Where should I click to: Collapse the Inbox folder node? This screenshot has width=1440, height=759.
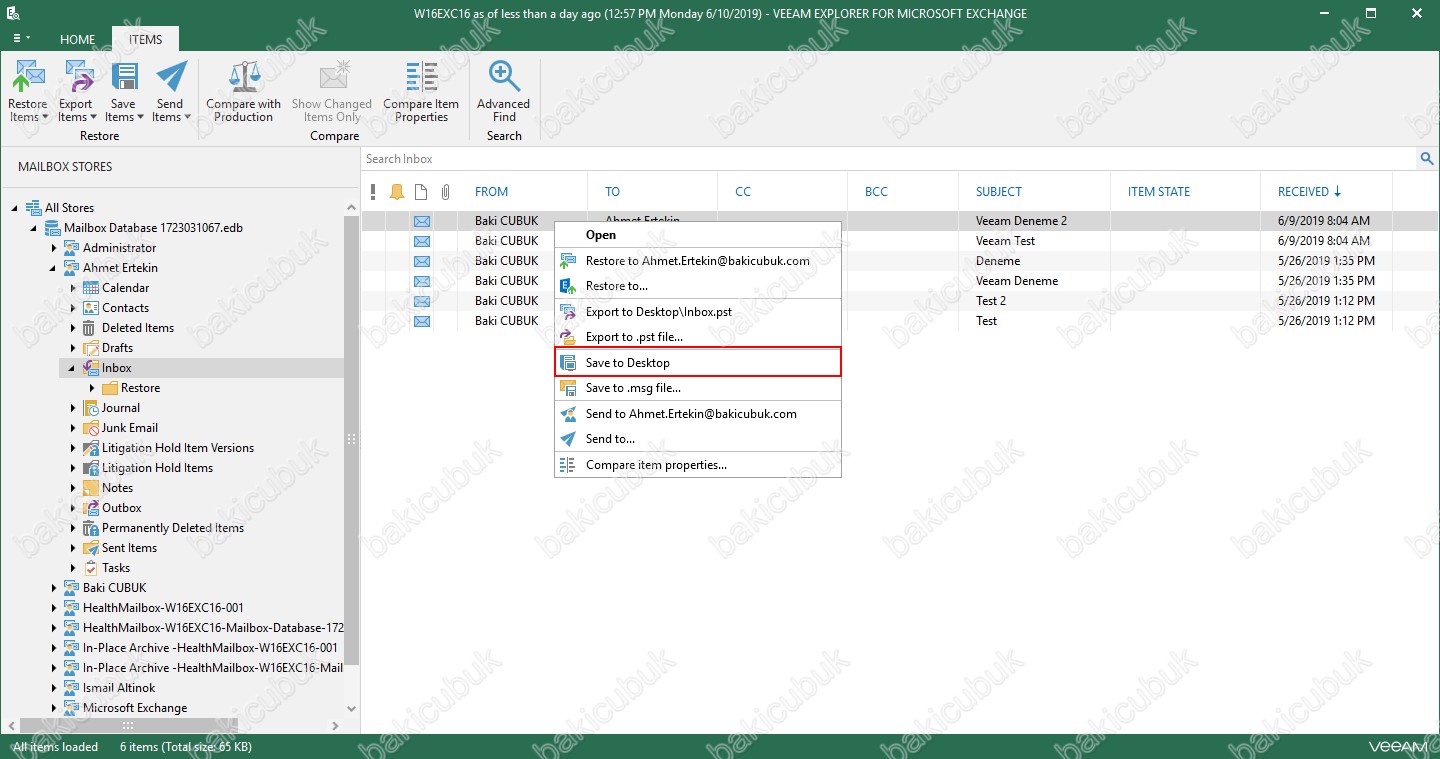point(73,368)
